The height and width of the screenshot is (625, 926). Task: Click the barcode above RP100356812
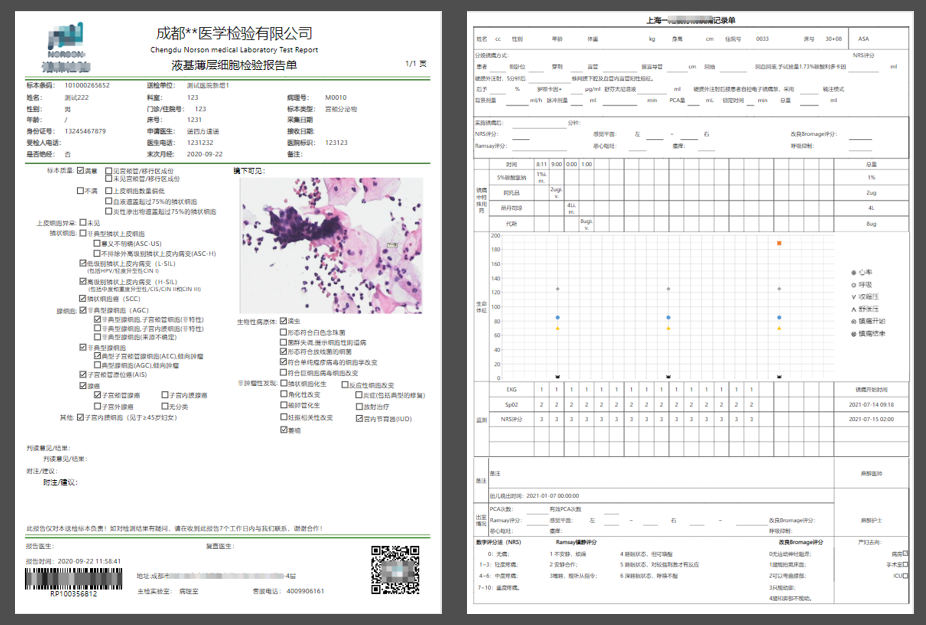tap(73, 579)
